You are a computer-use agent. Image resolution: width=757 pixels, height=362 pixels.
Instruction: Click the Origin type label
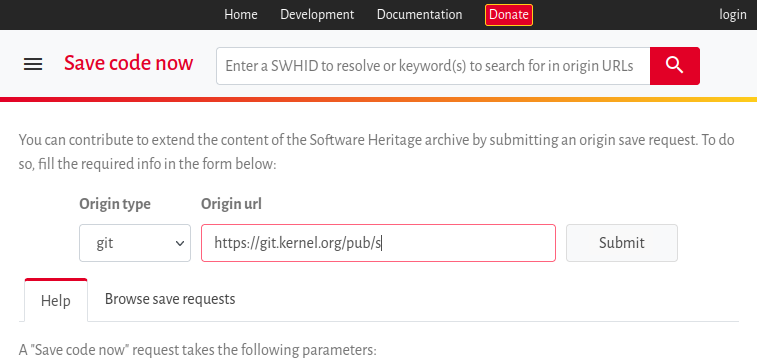click(x=115, y=204)
